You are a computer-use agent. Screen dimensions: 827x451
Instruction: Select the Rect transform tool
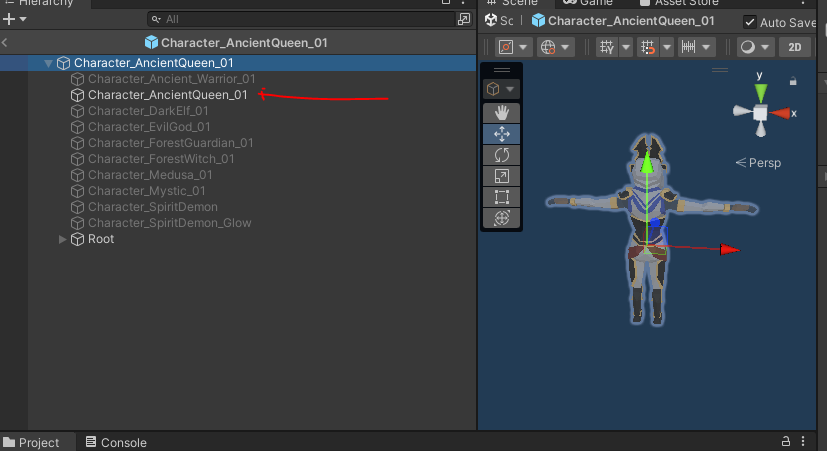pyautogui.click(x=502, y=197)
